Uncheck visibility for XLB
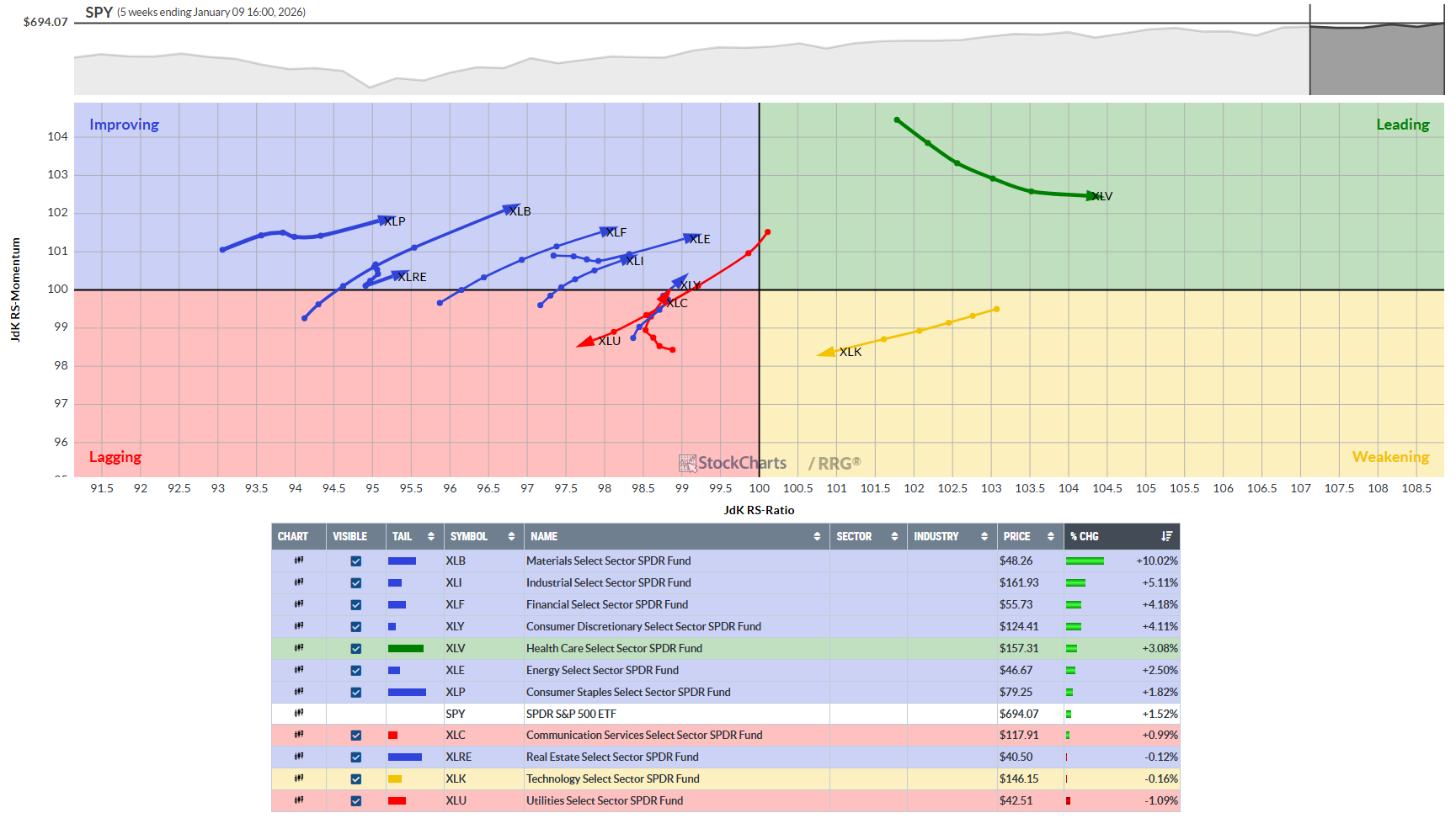This screenshot has width=1456, height=829. click(356, 561)
